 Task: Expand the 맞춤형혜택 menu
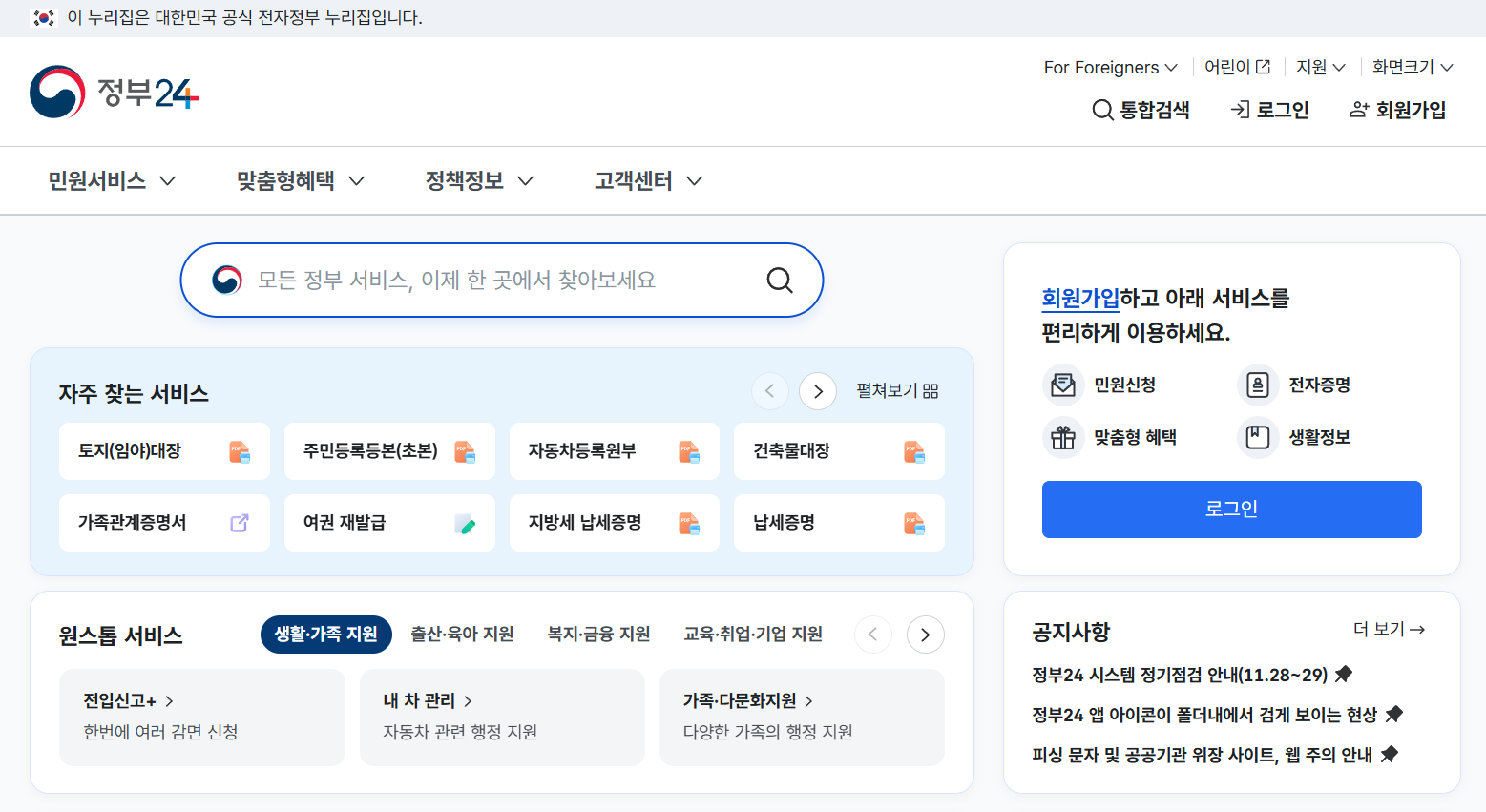click(301, 180)
